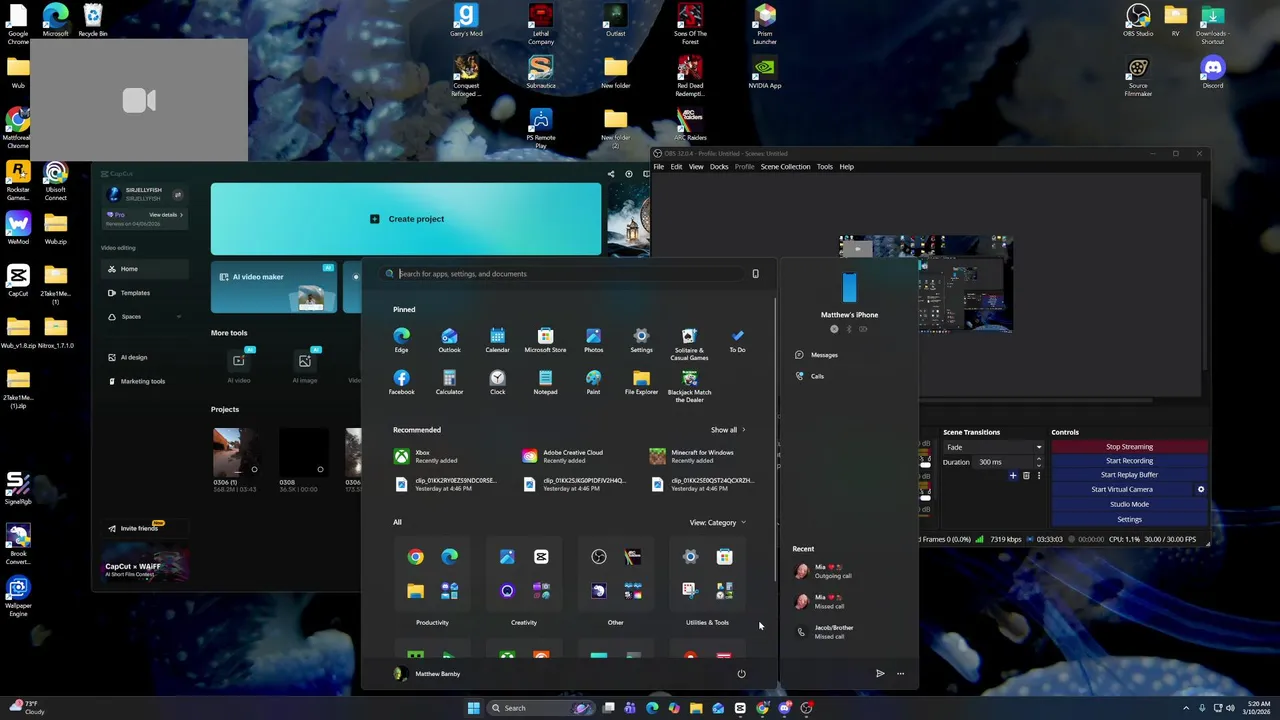1280x720 pixels.
Task: Open the Docks menu in OBS
Action: (x=719, y=167)
